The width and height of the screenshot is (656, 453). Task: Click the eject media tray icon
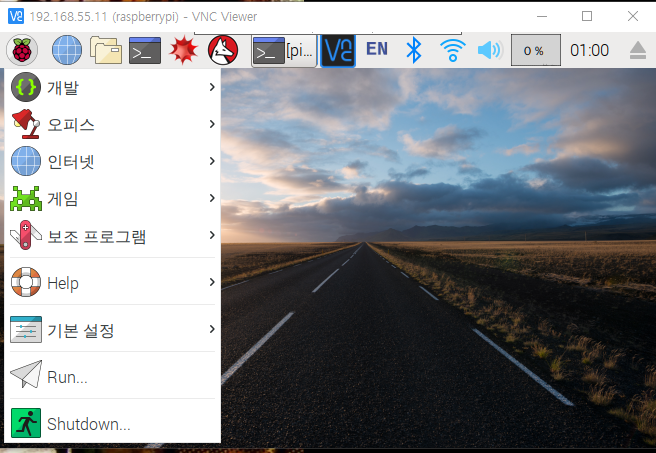[x=638, y=51]
